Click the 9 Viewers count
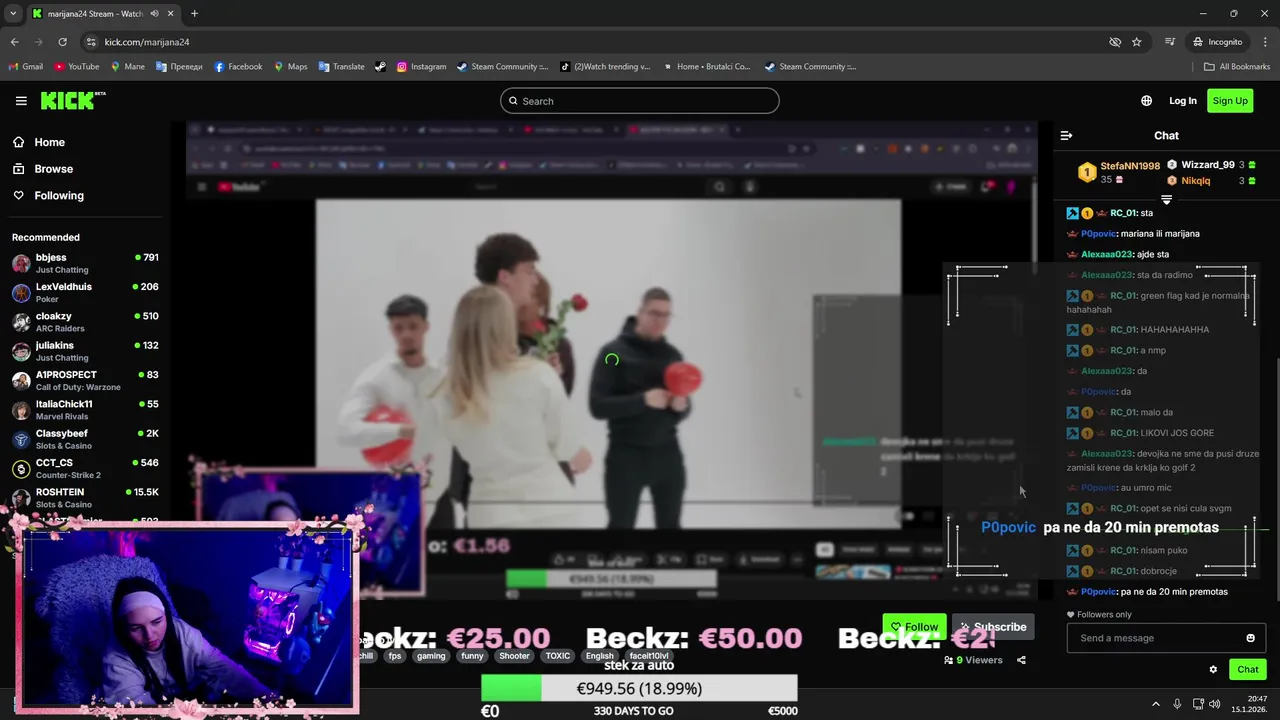This screenshot has height=720, width=1280. (973, 660)
